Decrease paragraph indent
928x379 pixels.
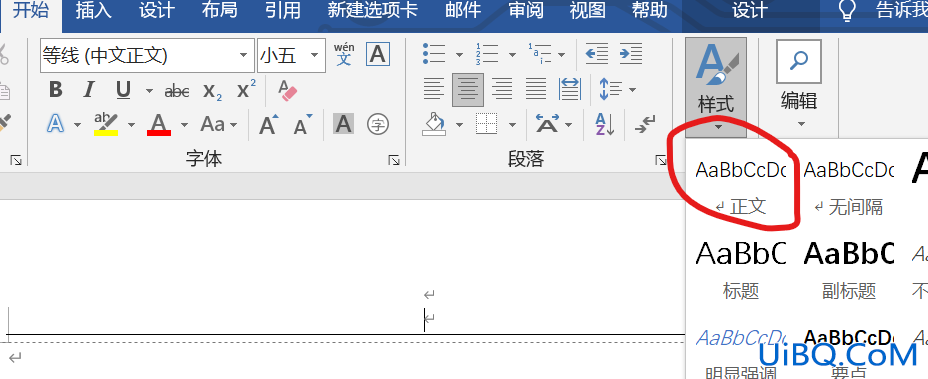coord(597,54)
